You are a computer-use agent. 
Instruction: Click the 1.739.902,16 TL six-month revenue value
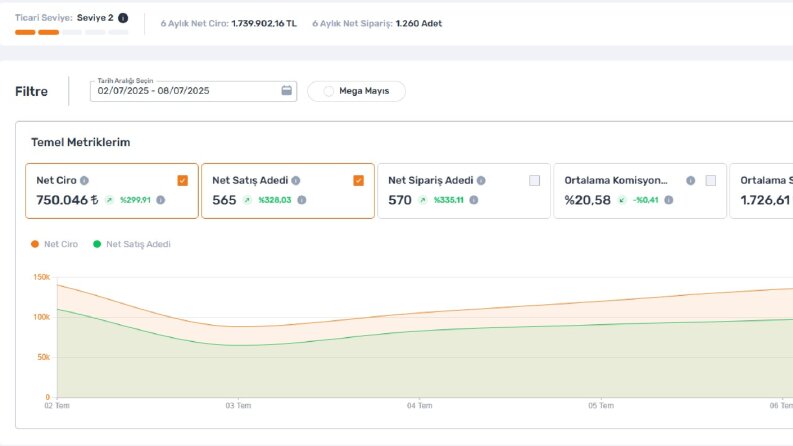coord(264,23)
